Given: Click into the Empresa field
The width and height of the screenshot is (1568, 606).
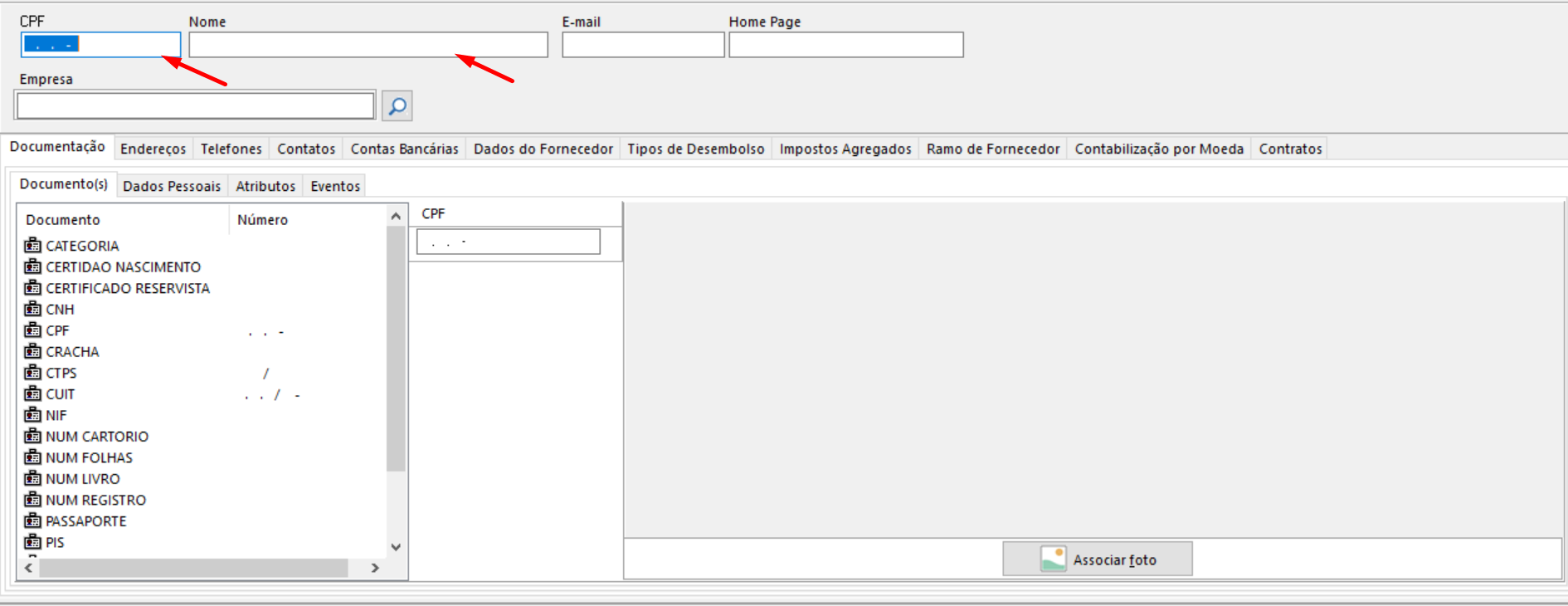Looking at the screenshot, I should click(196, 105).
